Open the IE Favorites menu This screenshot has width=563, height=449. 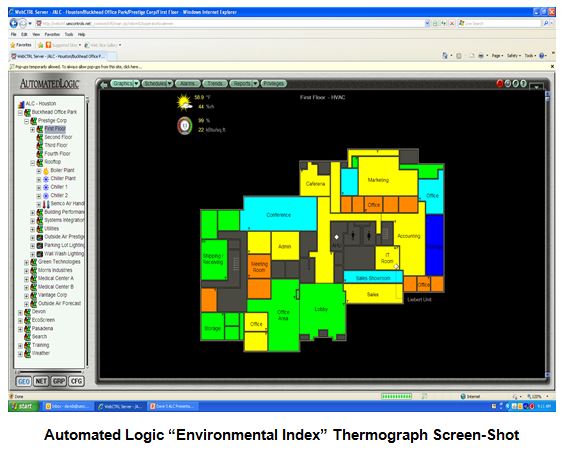click(52, 34)
